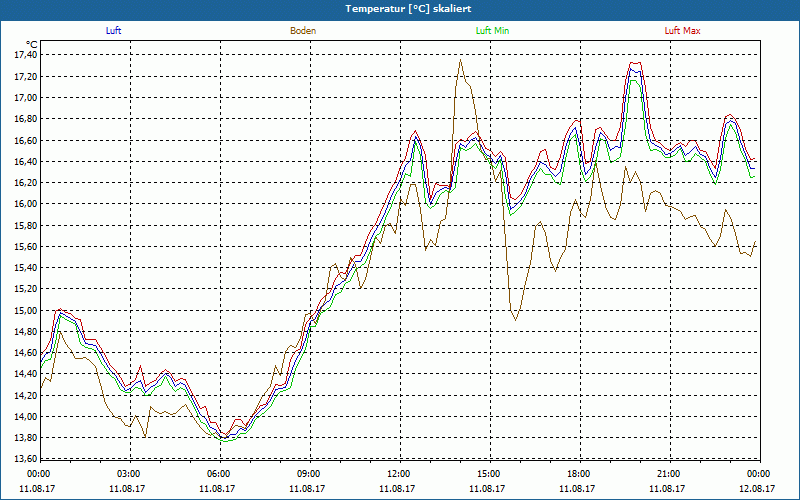This screenshot has width=800, height=500.
Task: Click the "°C" unit label on the axis
Action: (32, 45)
